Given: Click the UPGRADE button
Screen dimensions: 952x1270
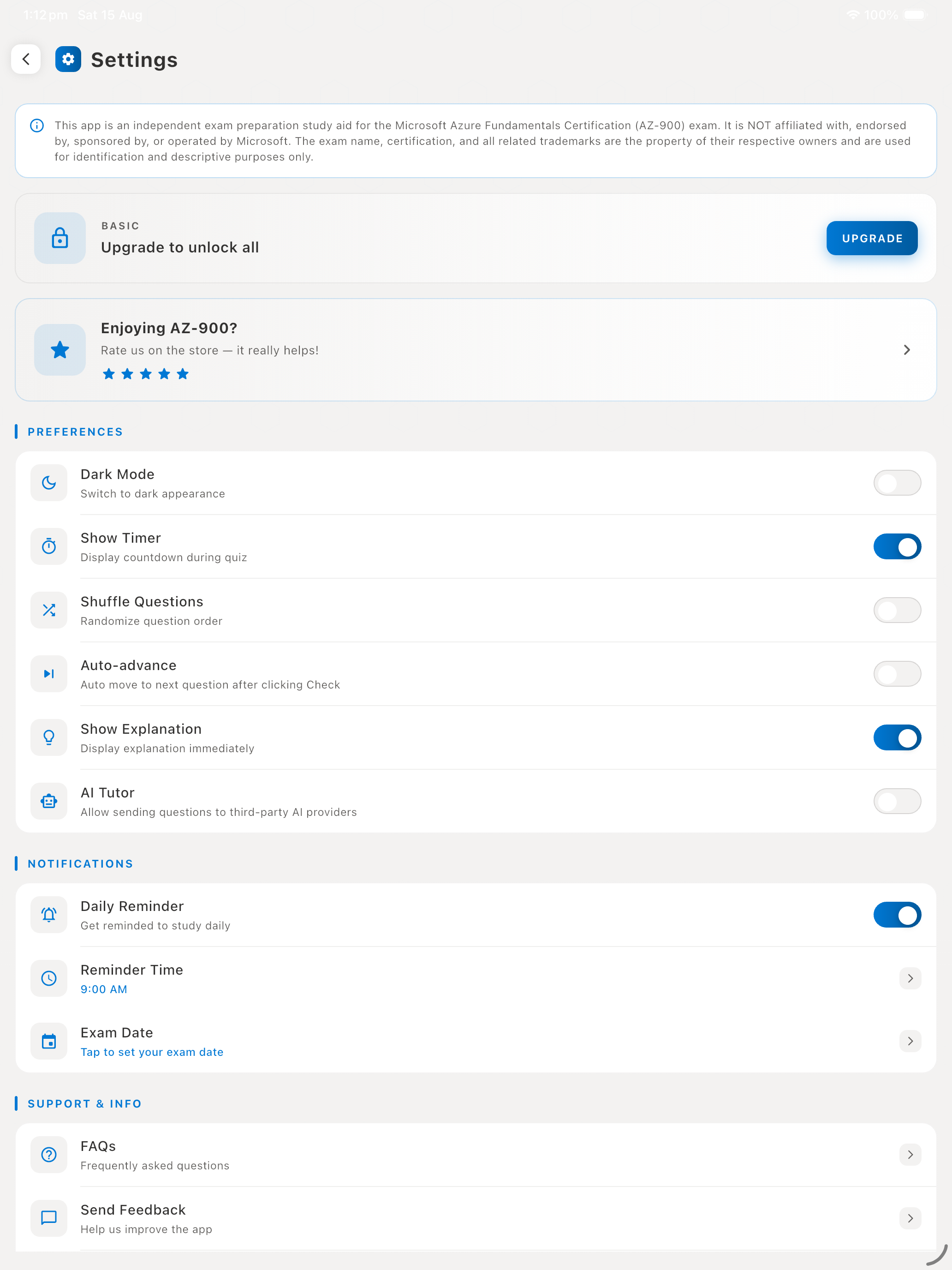Looking at the screenshot, I should pyautogui.click(x=872, y=238).
